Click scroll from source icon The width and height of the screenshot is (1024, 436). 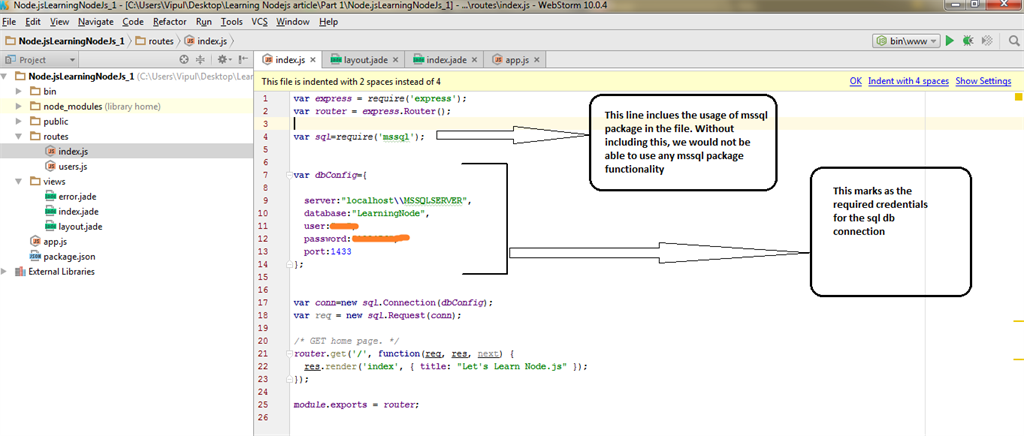[x=183, y=60]
